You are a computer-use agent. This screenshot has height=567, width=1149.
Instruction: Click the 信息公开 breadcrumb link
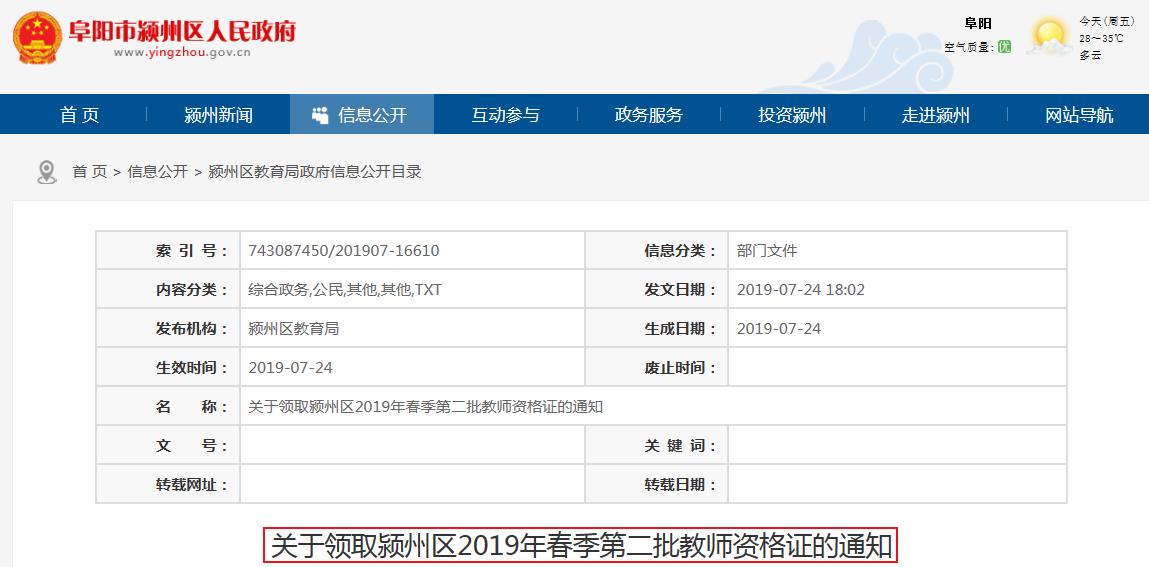click(x=157, y=172)
